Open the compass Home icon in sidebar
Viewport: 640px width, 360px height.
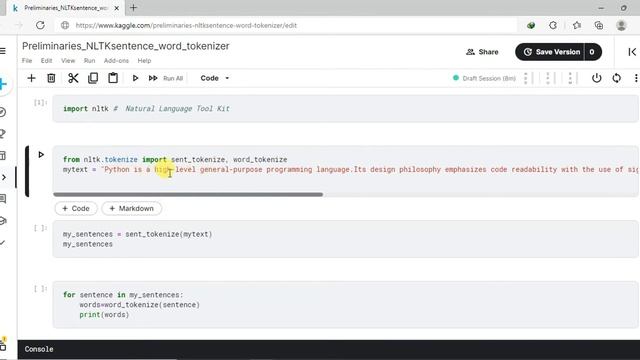(3, 112)
